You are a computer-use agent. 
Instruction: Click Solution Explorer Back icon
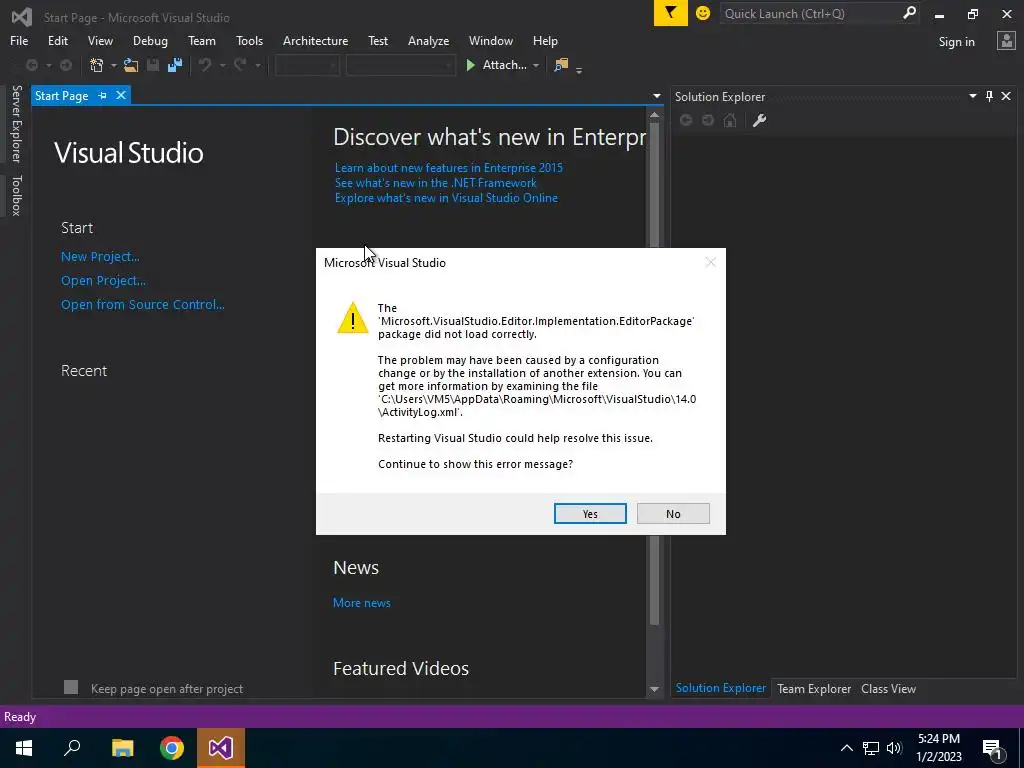coord(686,120)
